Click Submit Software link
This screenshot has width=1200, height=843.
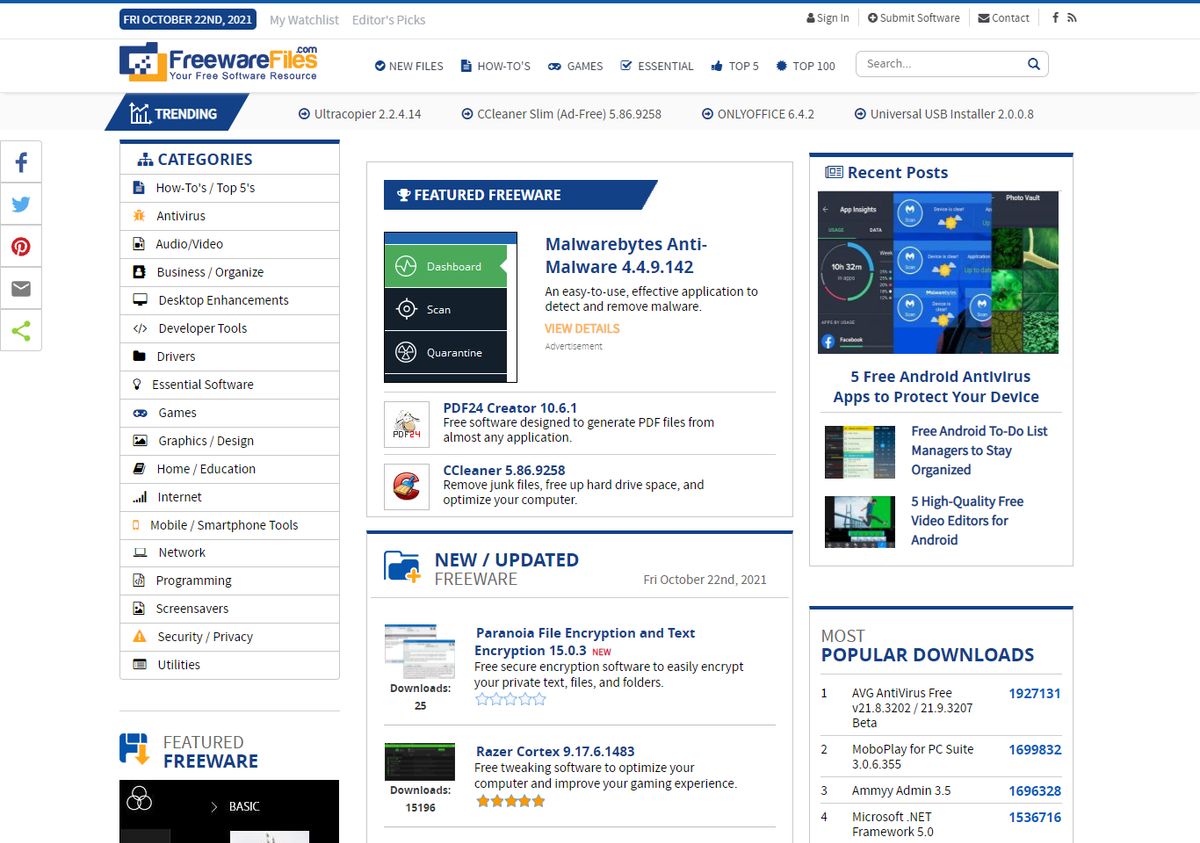(913, 18)
